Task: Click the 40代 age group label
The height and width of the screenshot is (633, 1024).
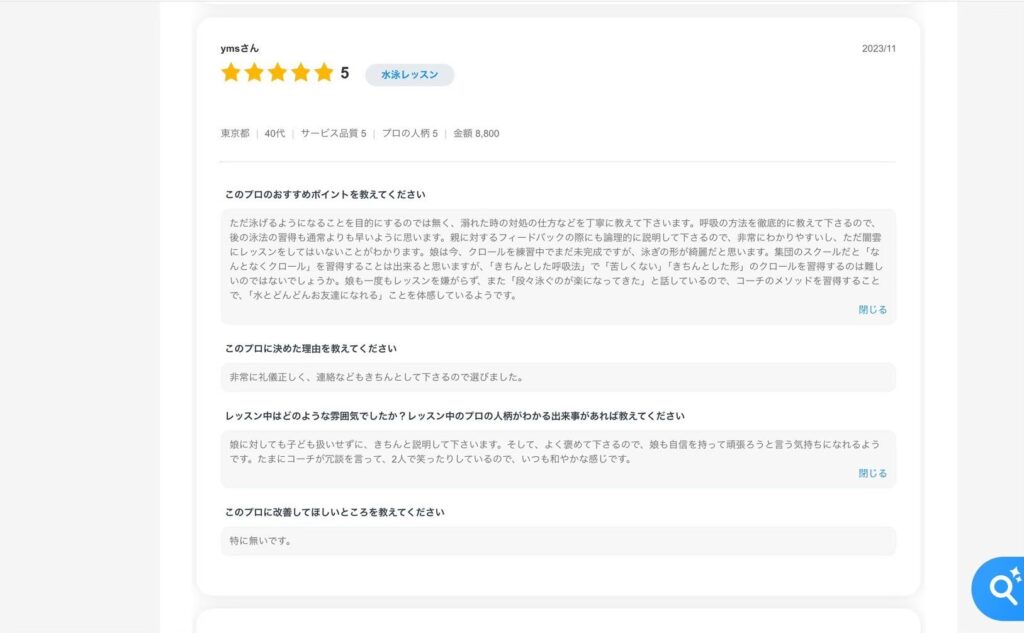Action: pyautogui.click(x=275, y=133)
